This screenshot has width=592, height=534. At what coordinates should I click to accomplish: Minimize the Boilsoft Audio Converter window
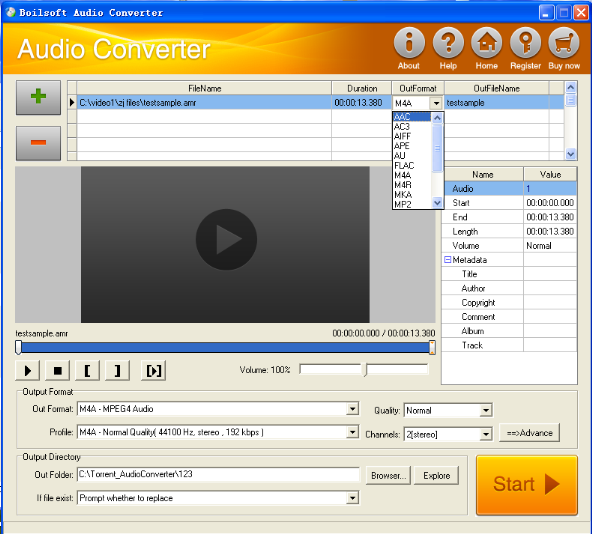click(x=546, y=12)
